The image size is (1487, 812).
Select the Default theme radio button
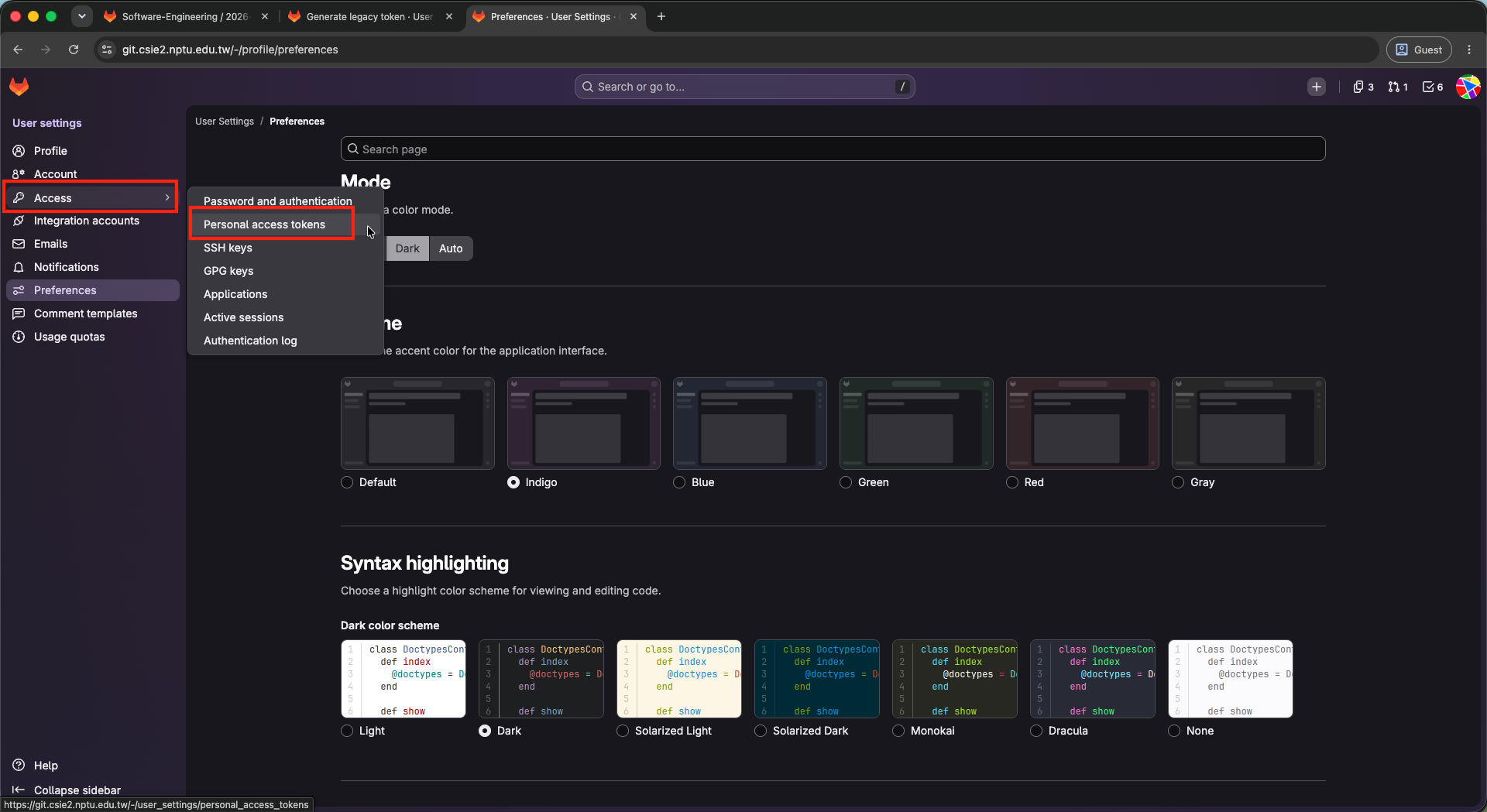coord(347,482)
